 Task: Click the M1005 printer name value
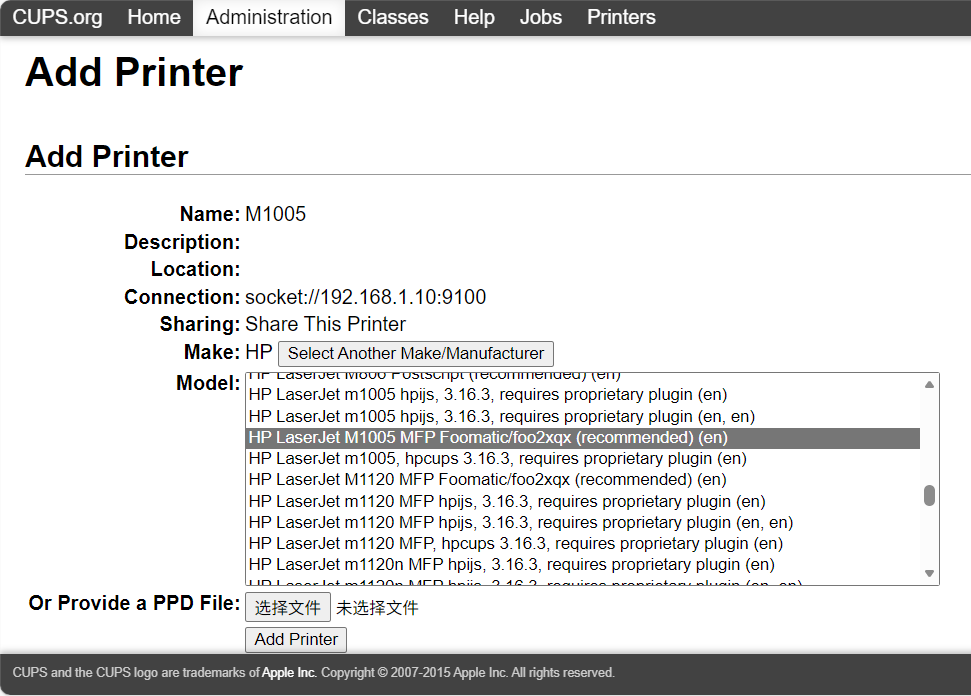click(x=276, y=214)
